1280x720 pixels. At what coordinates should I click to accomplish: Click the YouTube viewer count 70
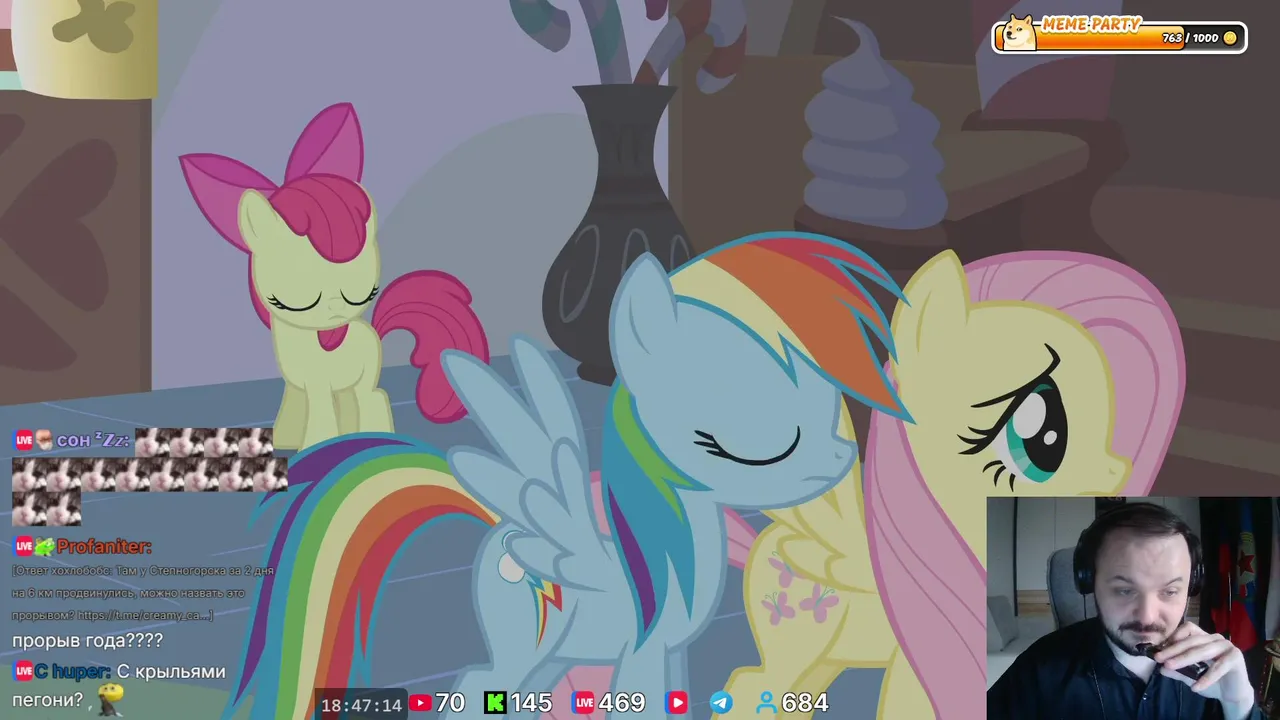click(x=450, y=703)
